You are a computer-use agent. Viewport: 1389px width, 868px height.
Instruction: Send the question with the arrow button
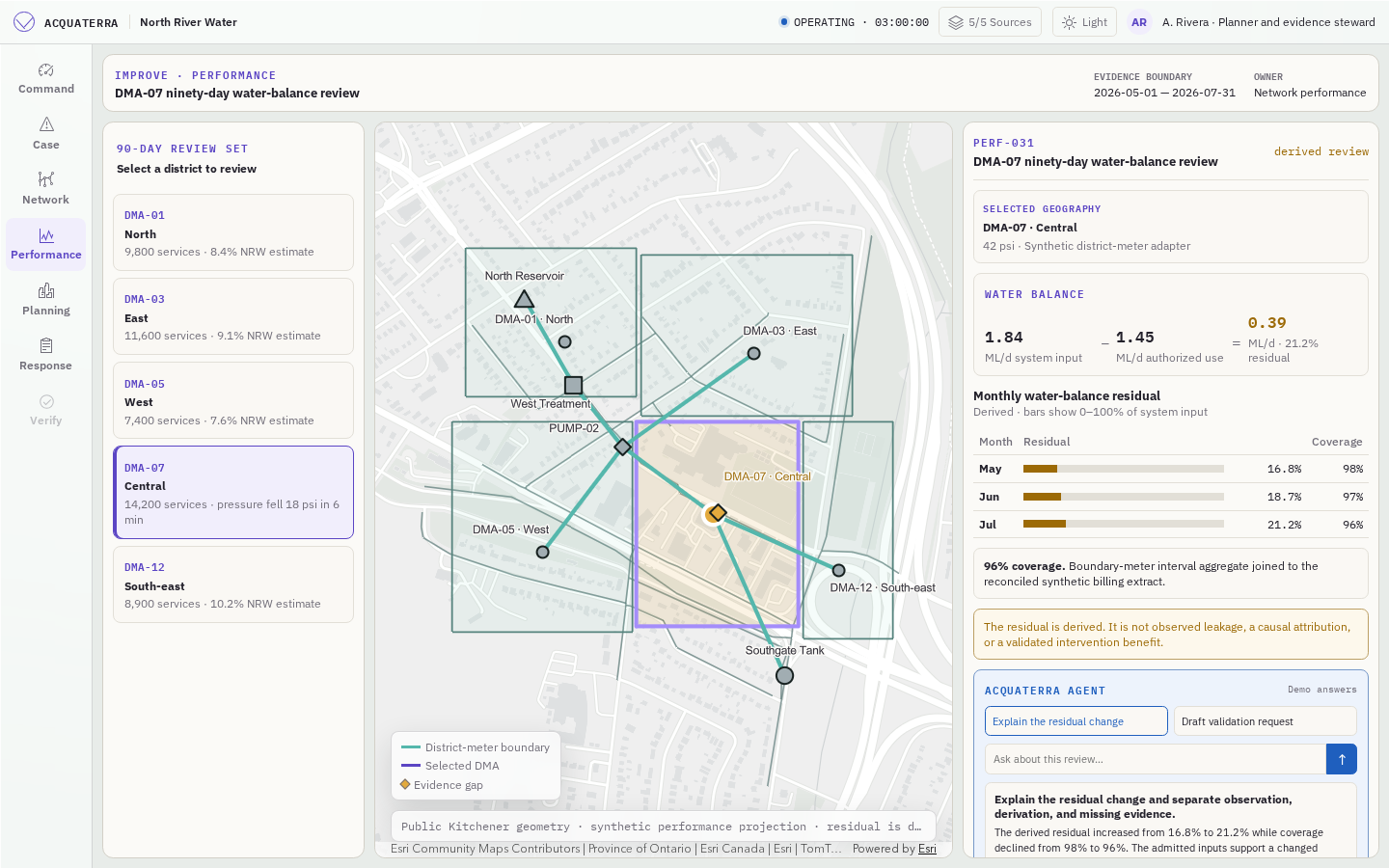tap(1341, 759)
